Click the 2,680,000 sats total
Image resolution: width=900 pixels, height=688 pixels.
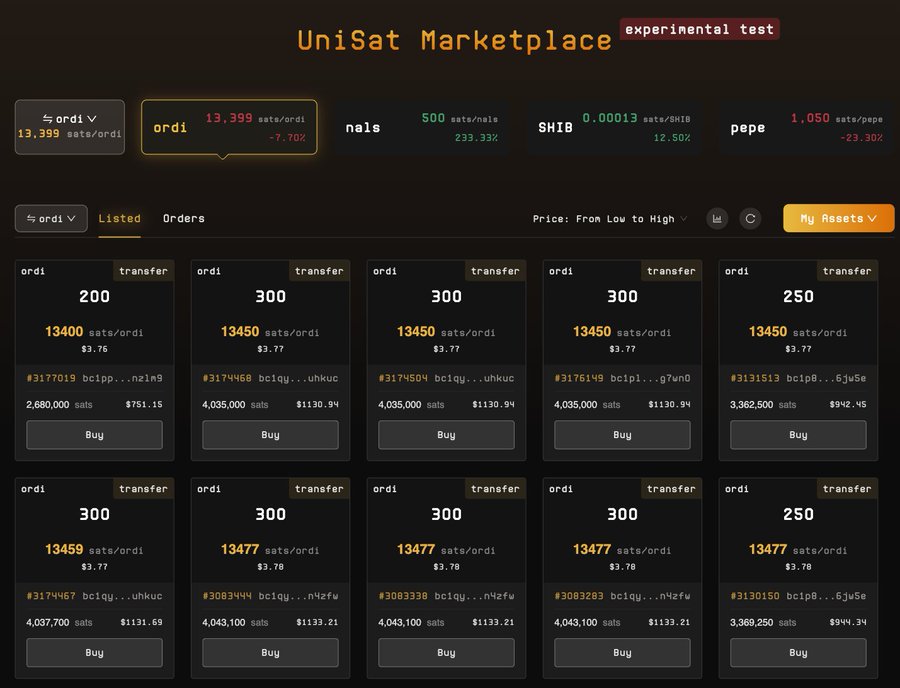pos(59,405)
